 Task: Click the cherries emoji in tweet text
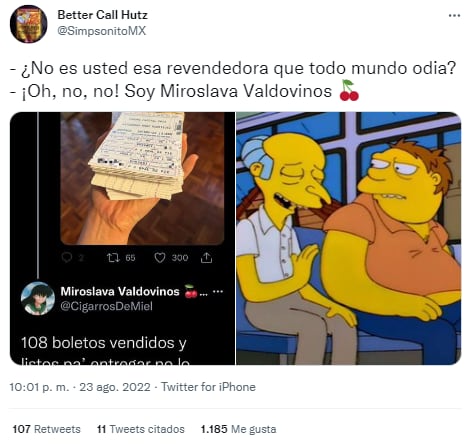coord(349,90)
